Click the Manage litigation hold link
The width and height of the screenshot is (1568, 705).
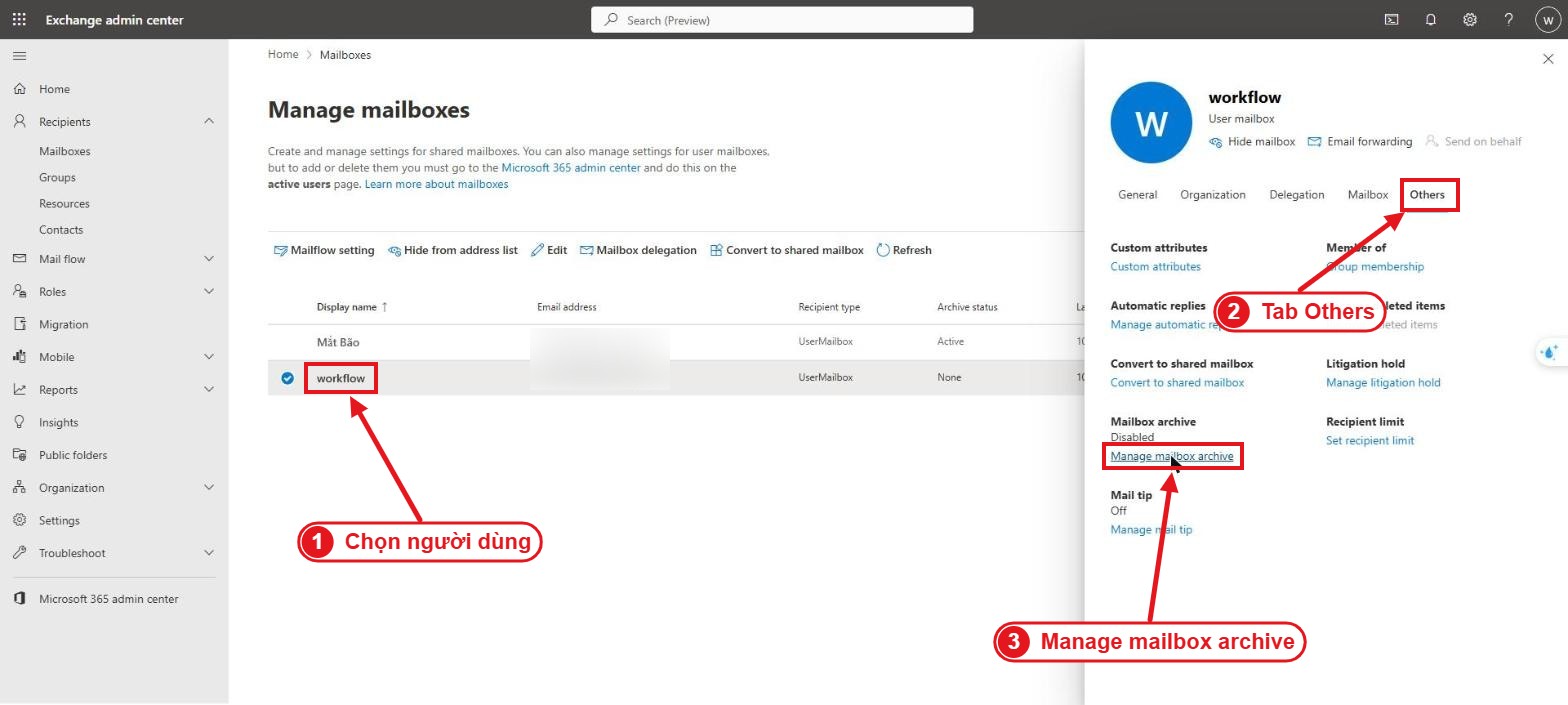(1383, 383)
